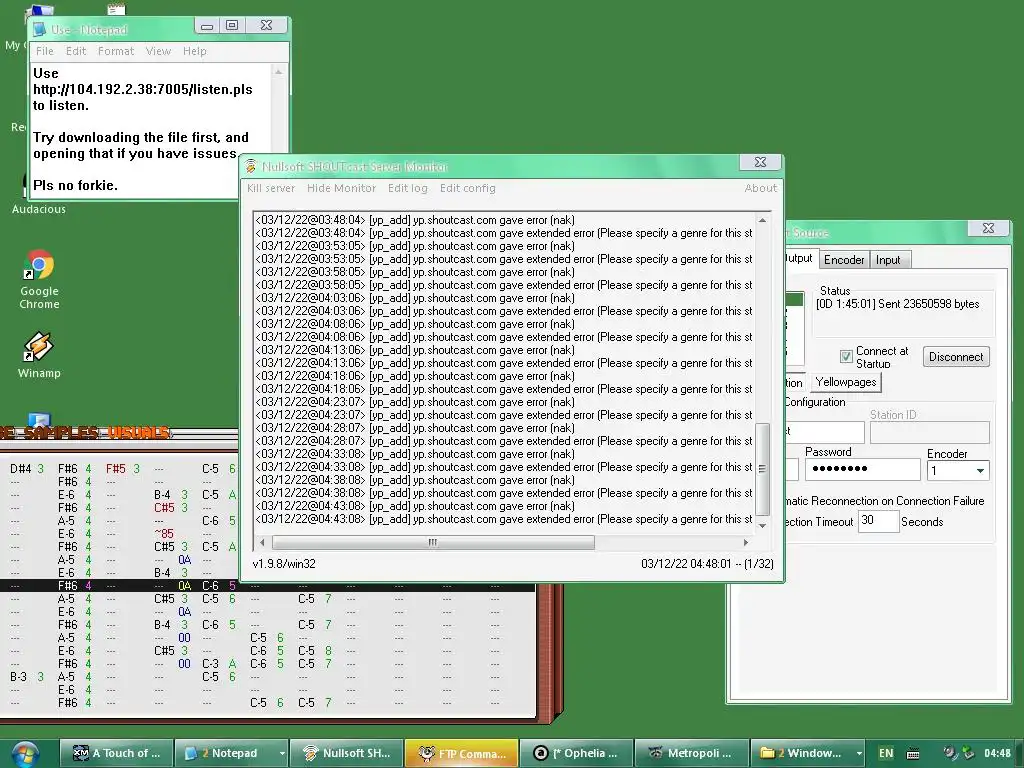Select Kill server in SHOUTcast Monitor
The image size is (1024, 768).
pyautogui.click(x=271, y=188)
